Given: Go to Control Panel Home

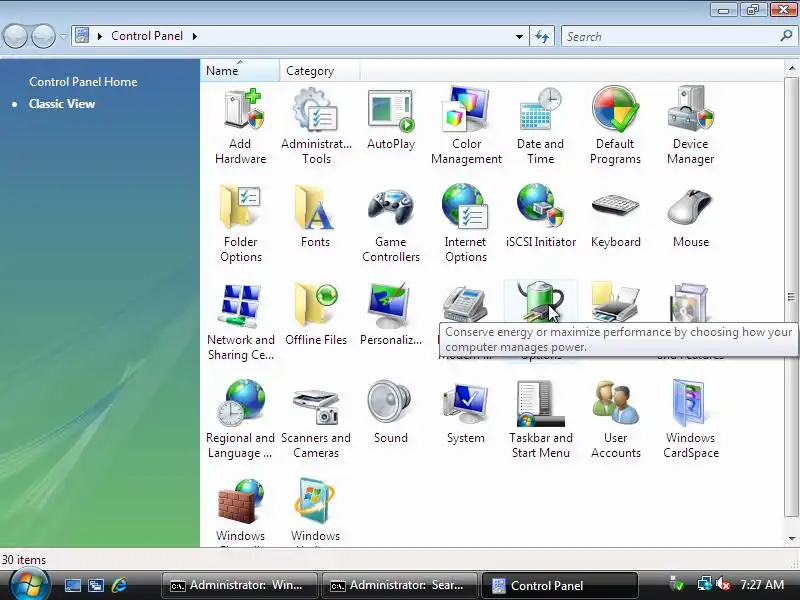Looking at the screenshot, I should point(83,82).
